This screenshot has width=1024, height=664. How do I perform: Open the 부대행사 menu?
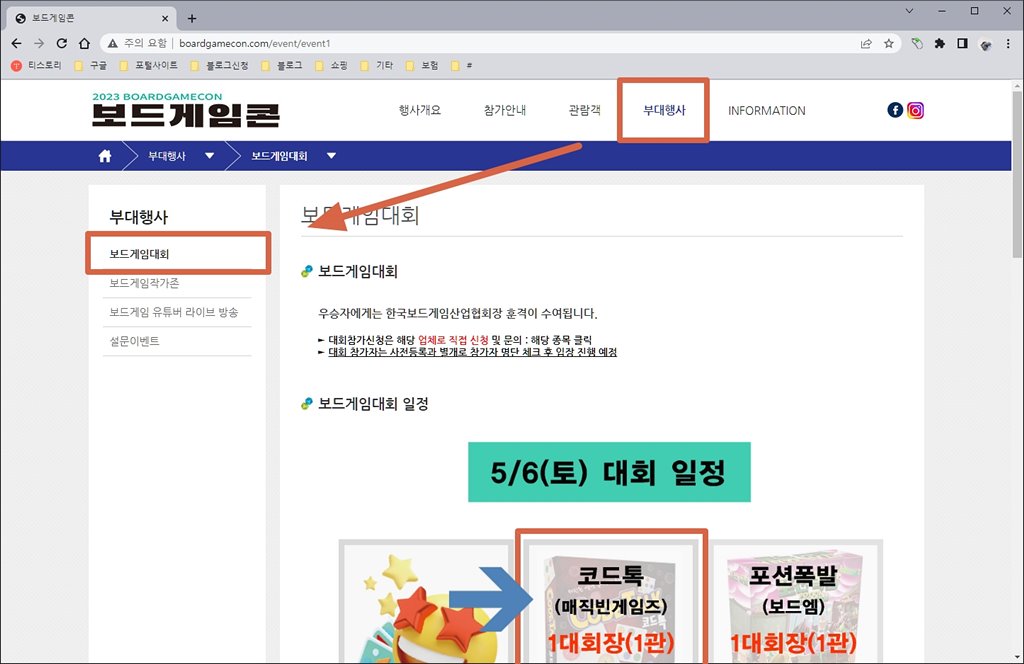click(664, 110)
